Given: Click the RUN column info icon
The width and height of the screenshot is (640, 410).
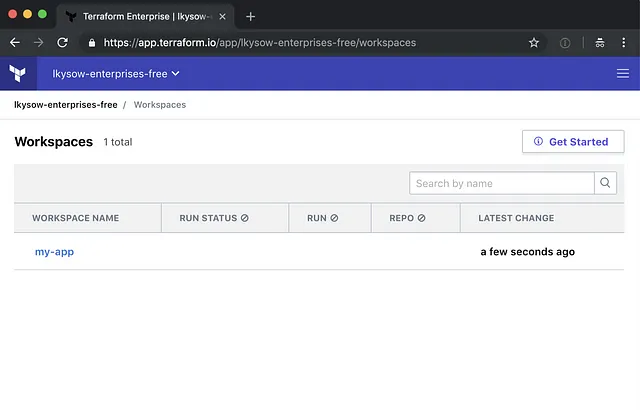Looking at the screenshot, I should [334, 218].
